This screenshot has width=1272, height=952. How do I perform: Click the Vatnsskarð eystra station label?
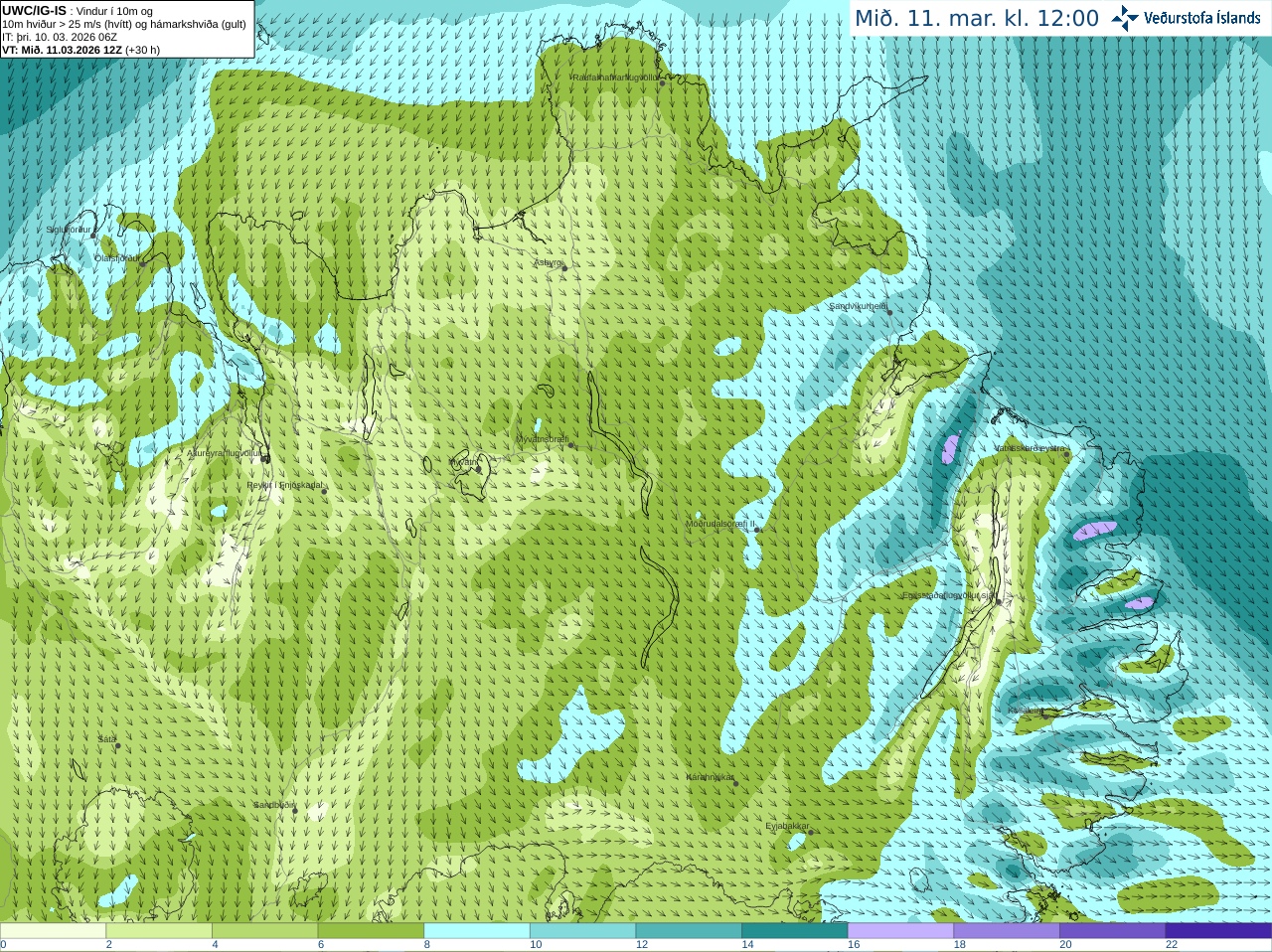[x=1030, y=448]
